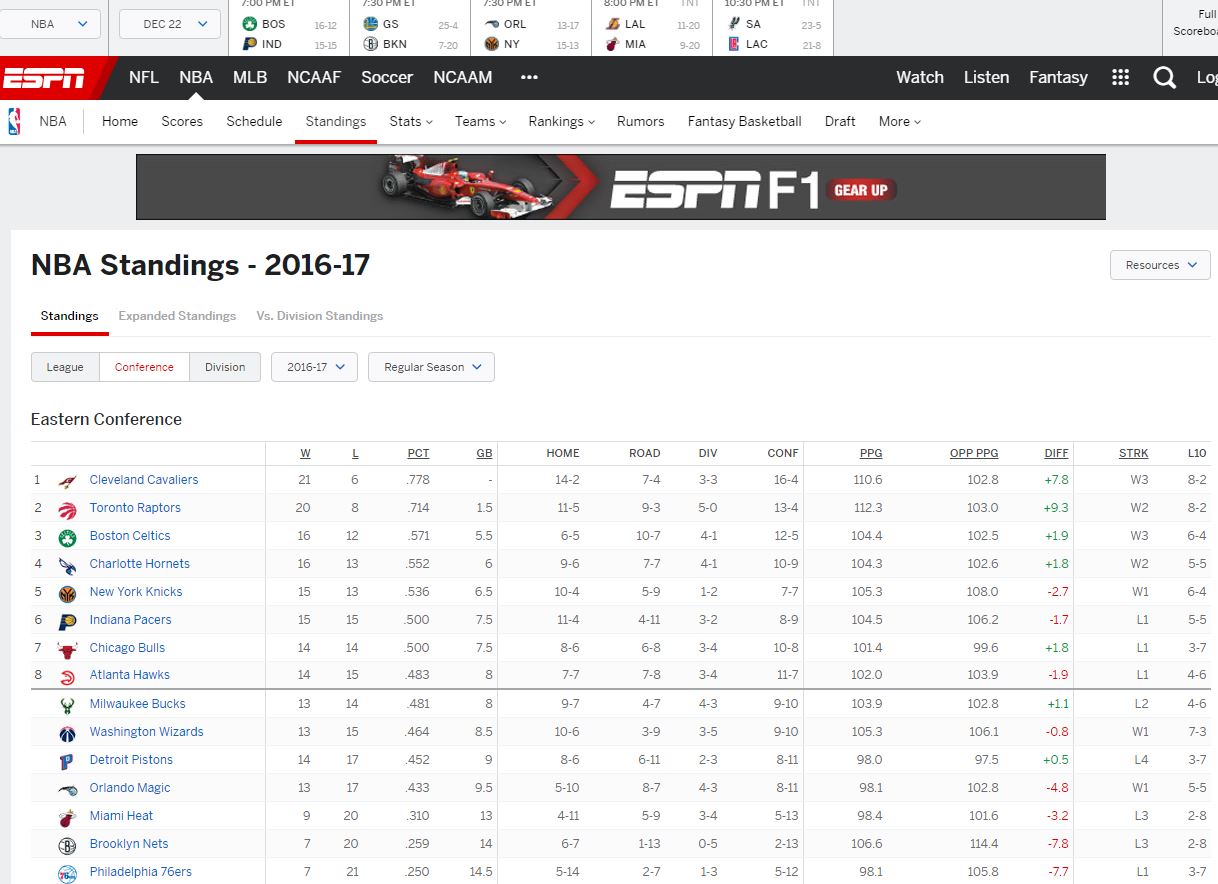Screen dimensions: 1218x884
Task: Click the Golden State logo in scoreboard
Action: point(371,24)
